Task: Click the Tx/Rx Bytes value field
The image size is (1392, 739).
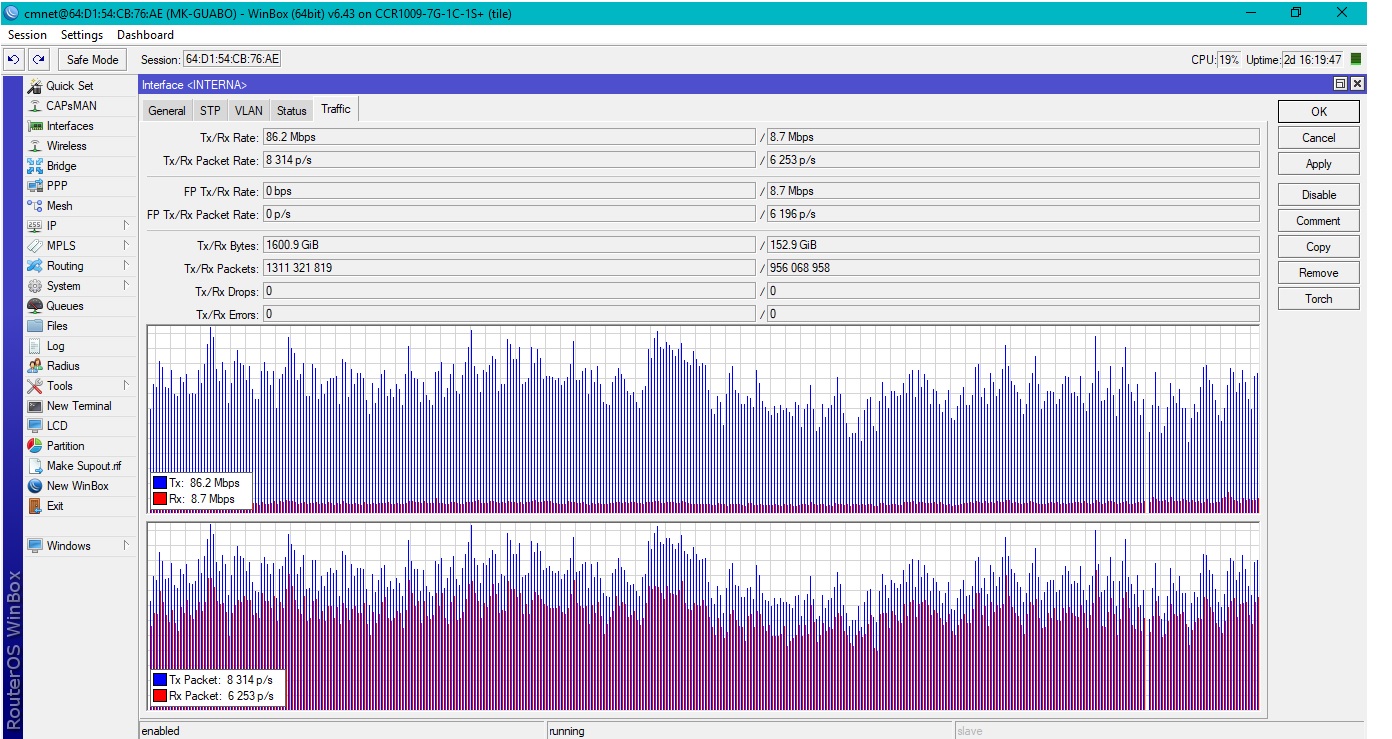Action: pos(508,245)
